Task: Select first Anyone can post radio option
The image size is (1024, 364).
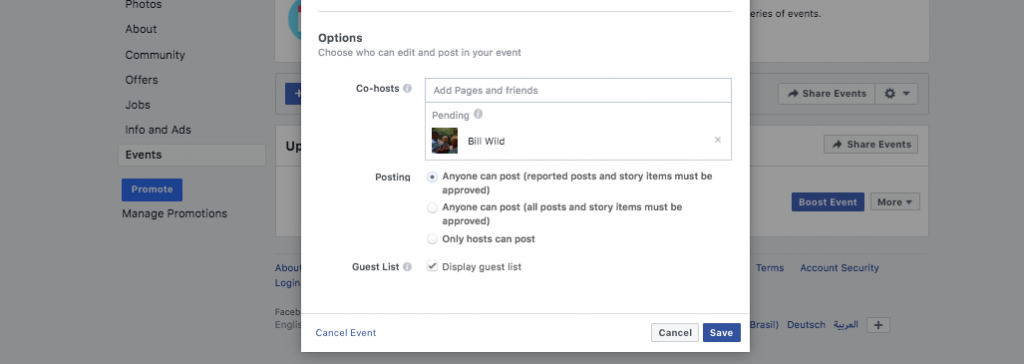Action: tap(432, 176)
